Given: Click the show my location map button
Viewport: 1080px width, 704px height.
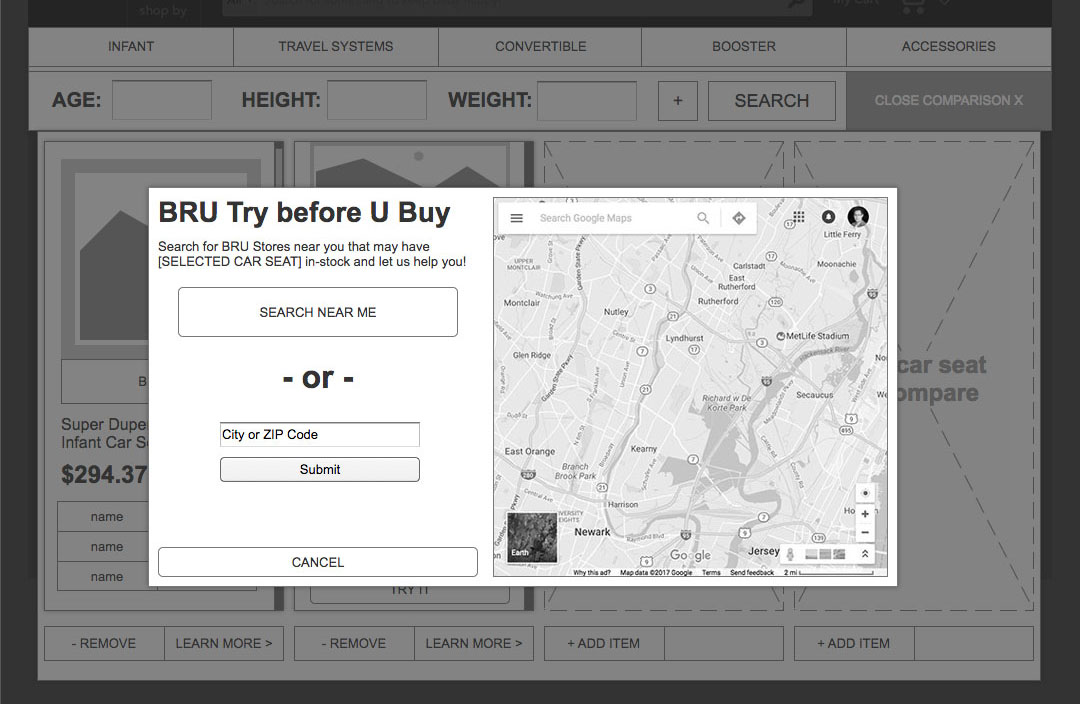Looking at the screenshot, I should point(865,494).
